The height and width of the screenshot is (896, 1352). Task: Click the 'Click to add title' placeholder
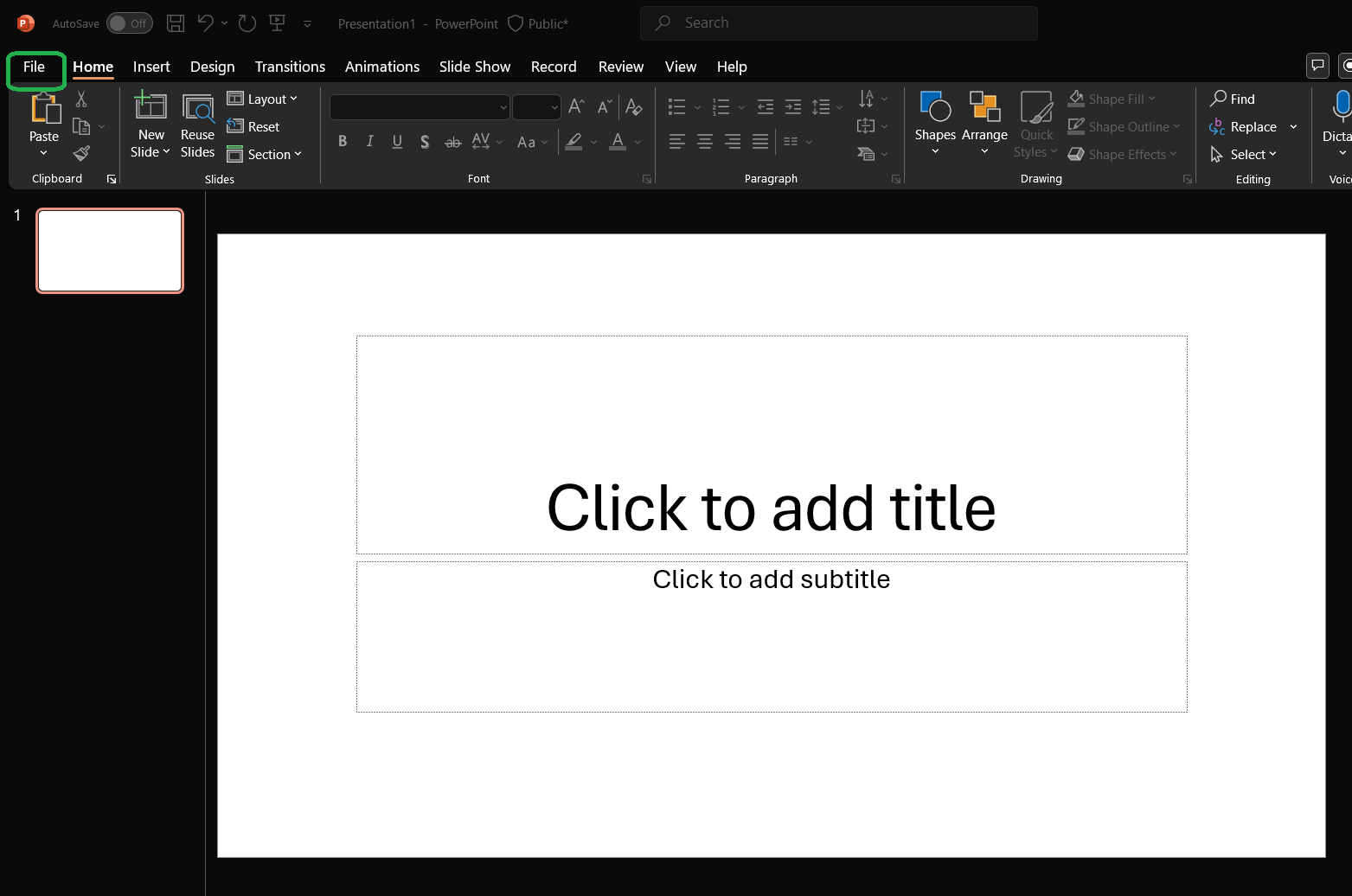pos(772,445)
